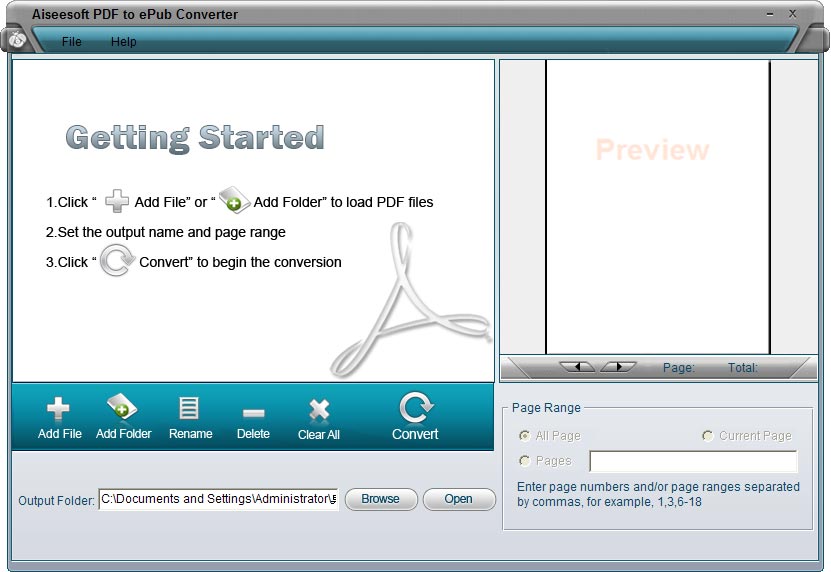Select the Current Page radio button
Viewport: 831px width, 572px height.
coord(708,436)
